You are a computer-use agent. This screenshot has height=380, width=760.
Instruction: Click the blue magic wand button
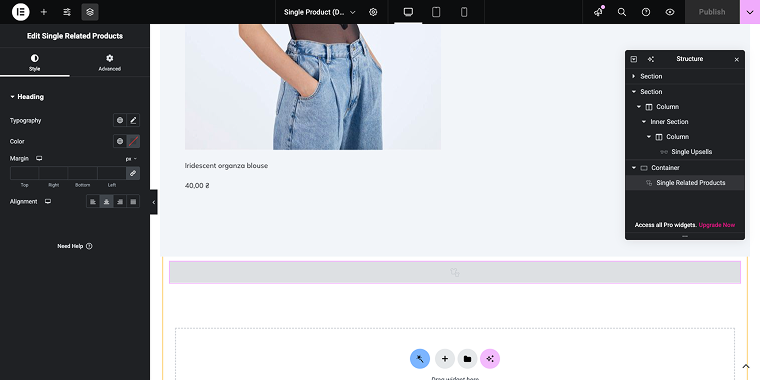[420, 359]
